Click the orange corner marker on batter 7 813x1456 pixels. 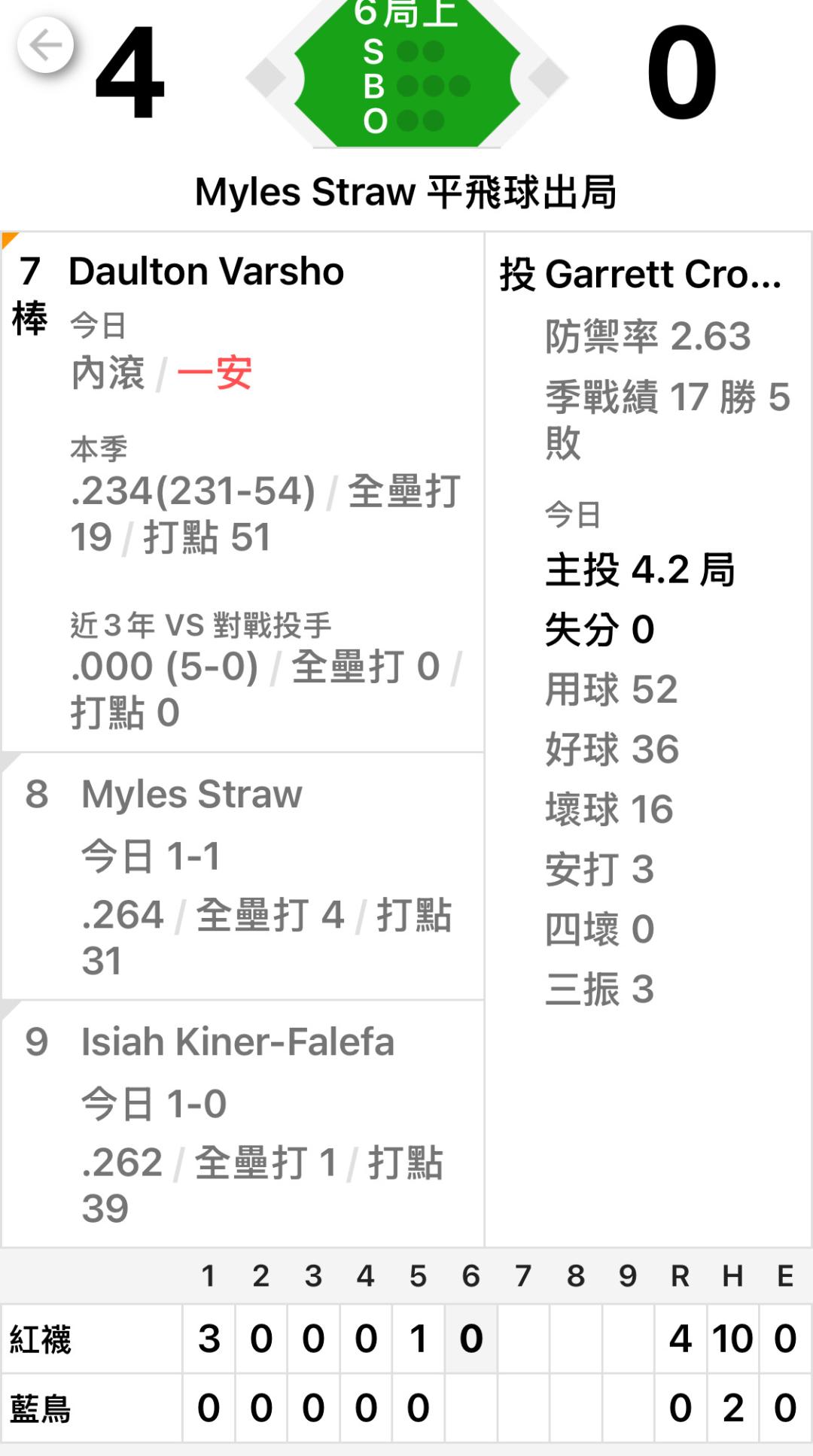[9, 240]
